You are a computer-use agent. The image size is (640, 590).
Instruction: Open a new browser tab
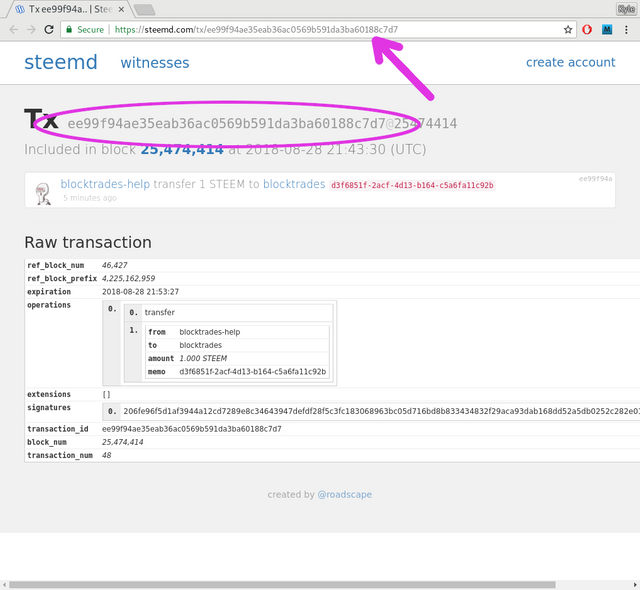(x=144, y=9)
